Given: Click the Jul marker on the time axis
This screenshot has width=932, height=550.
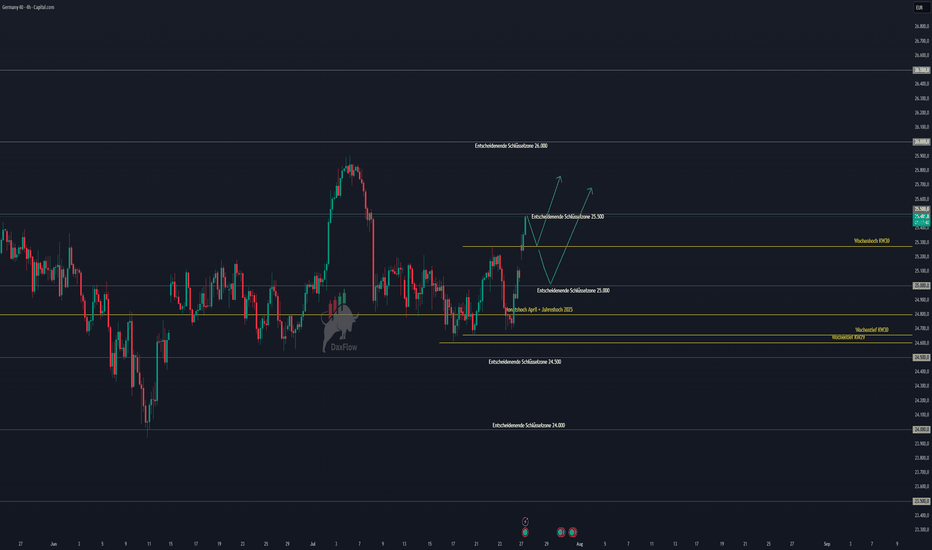Looking at the screenshot, I should (313, 543).
